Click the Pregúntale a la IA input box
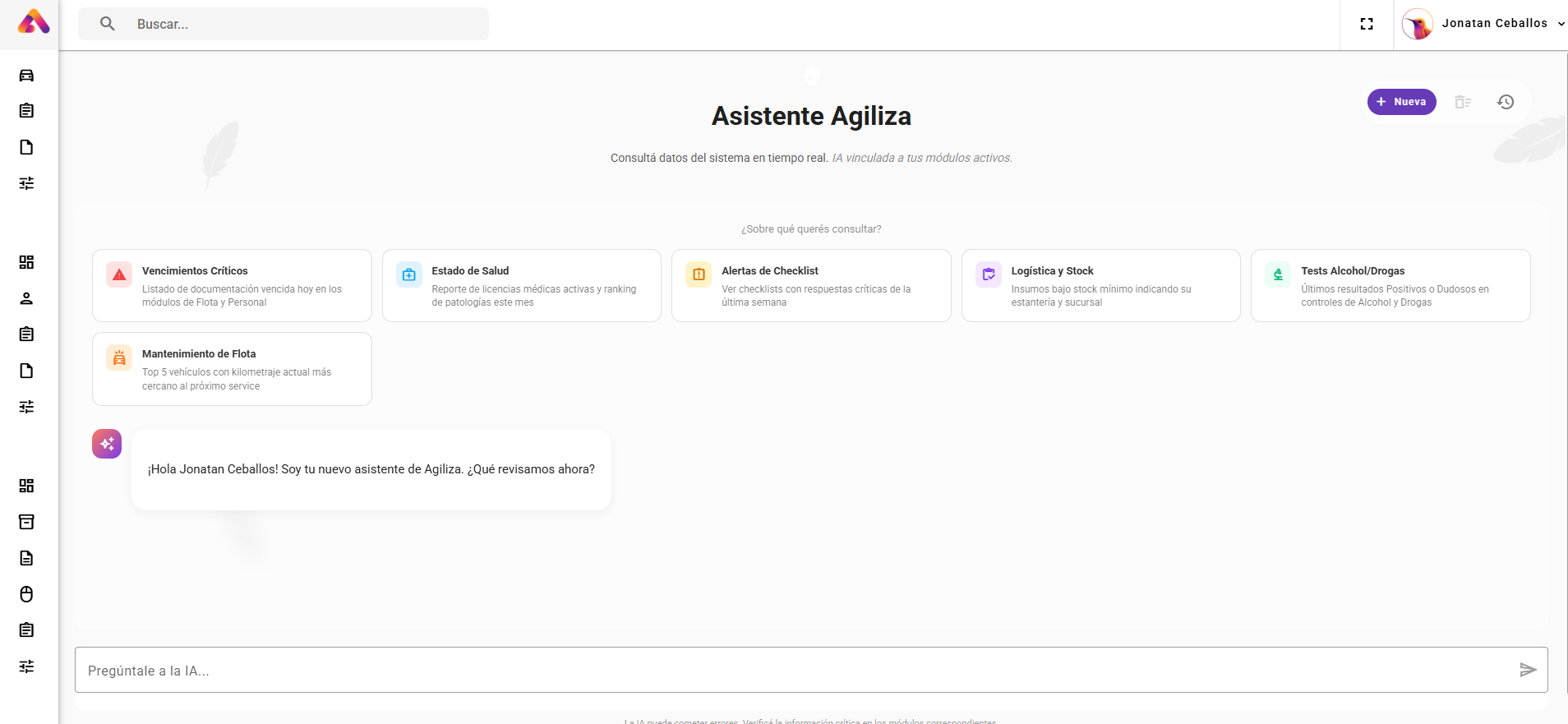1568x724 pixels. pos(789,670)
